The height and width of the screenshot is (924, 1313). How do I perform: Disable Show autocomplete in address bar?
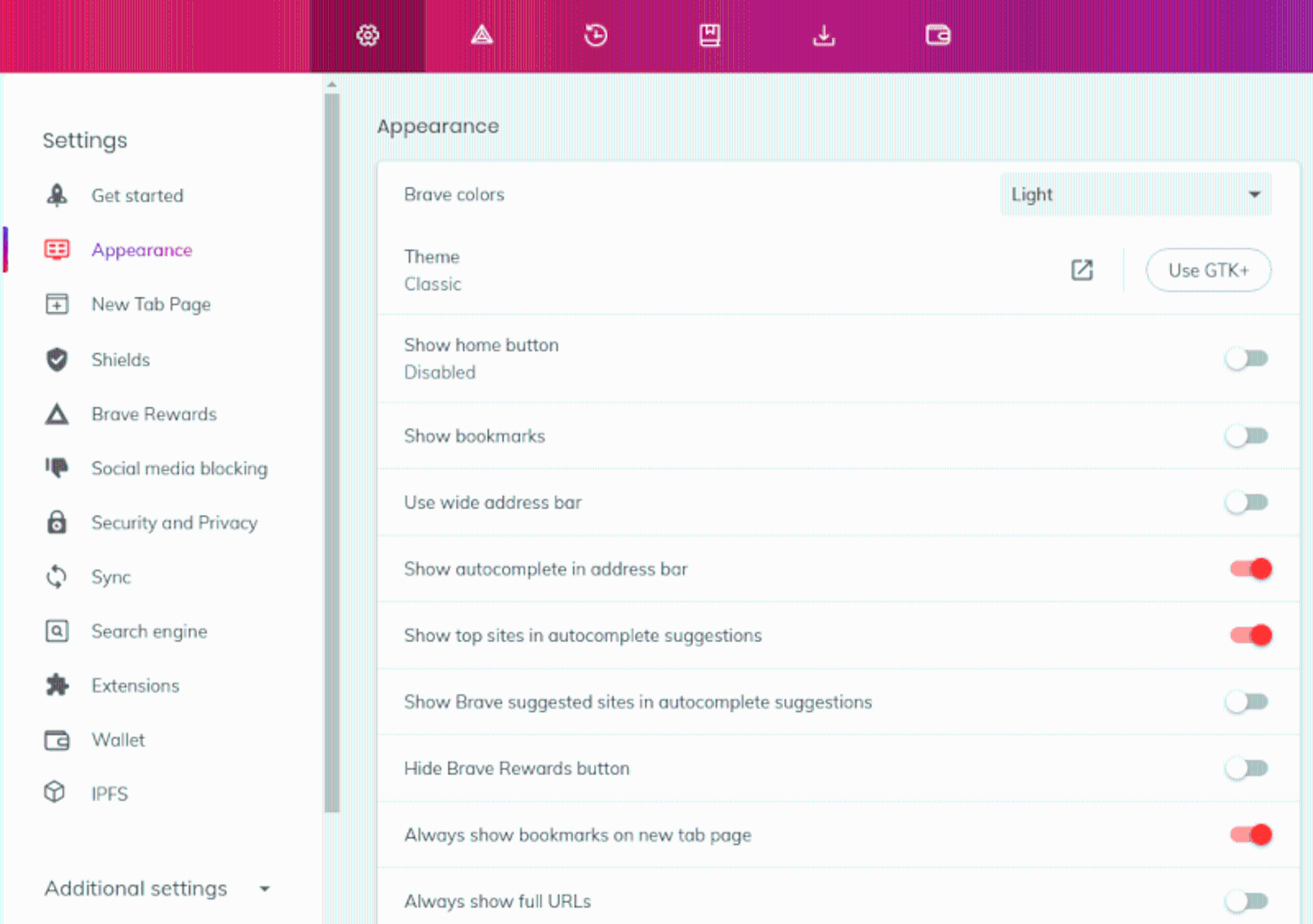[x=1251, y=569]
